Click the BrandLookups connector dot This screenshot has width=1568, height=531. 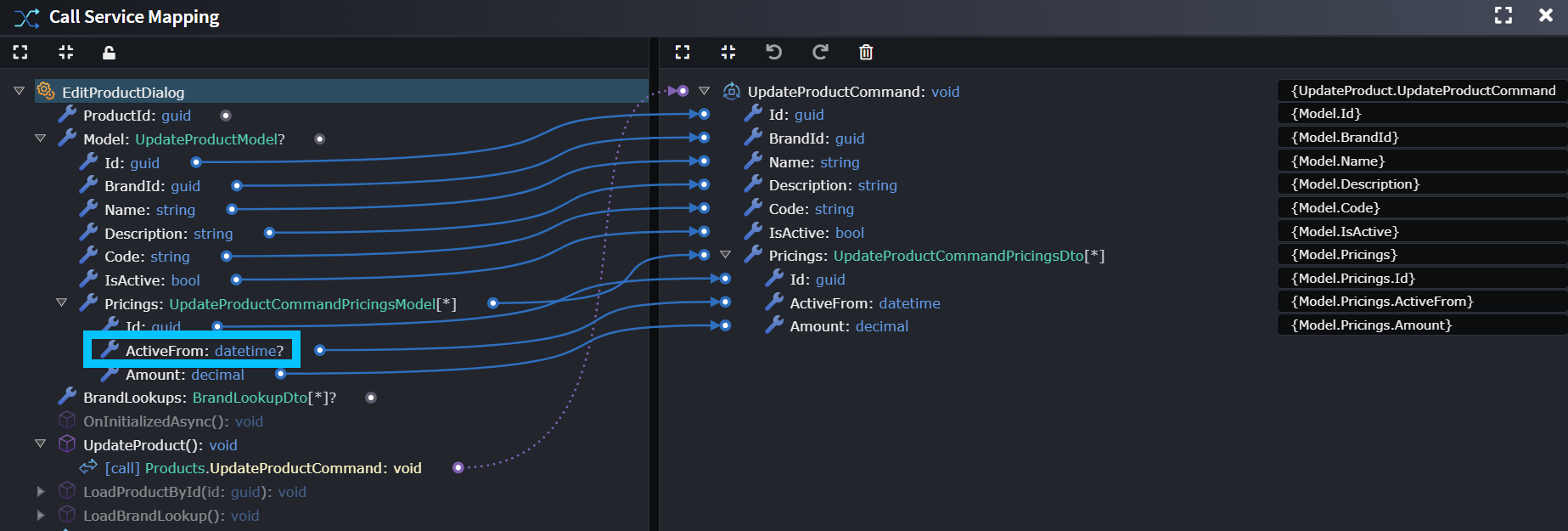pos(371,398)
